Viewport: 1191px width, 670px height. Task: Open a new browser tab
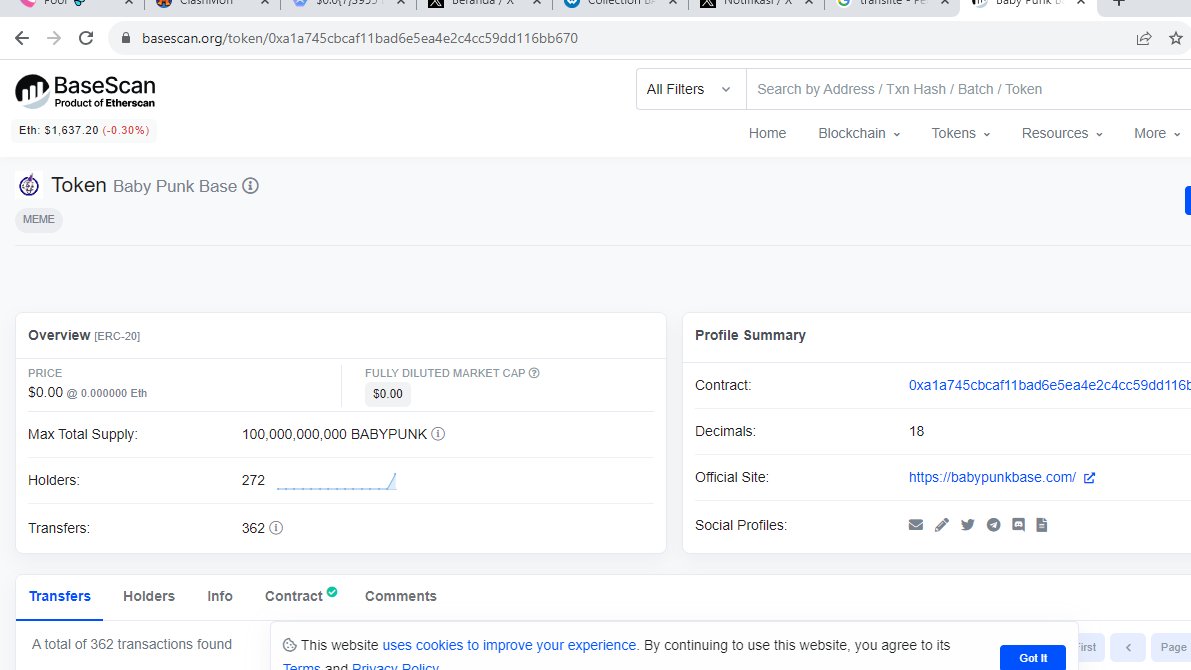(x=1118, y=2)
